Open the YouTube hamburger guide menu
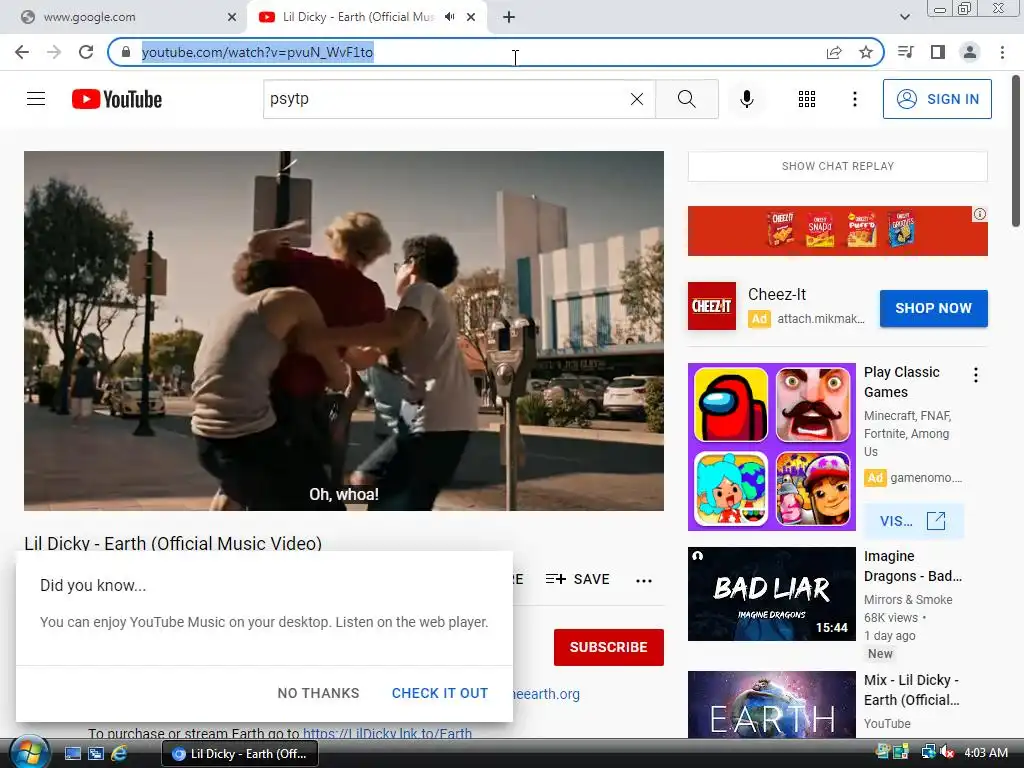Image resolution: width=1024 pixels, height=768 pixels. pos(36,99)
